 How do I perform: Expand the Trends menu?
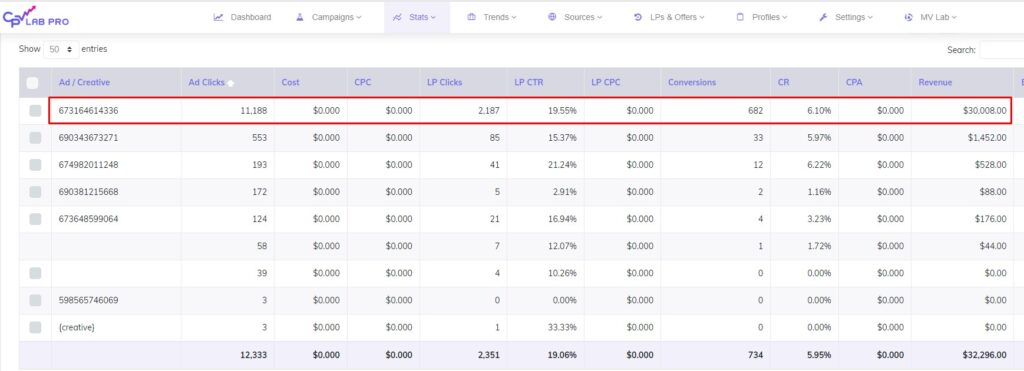pos(492,18)
